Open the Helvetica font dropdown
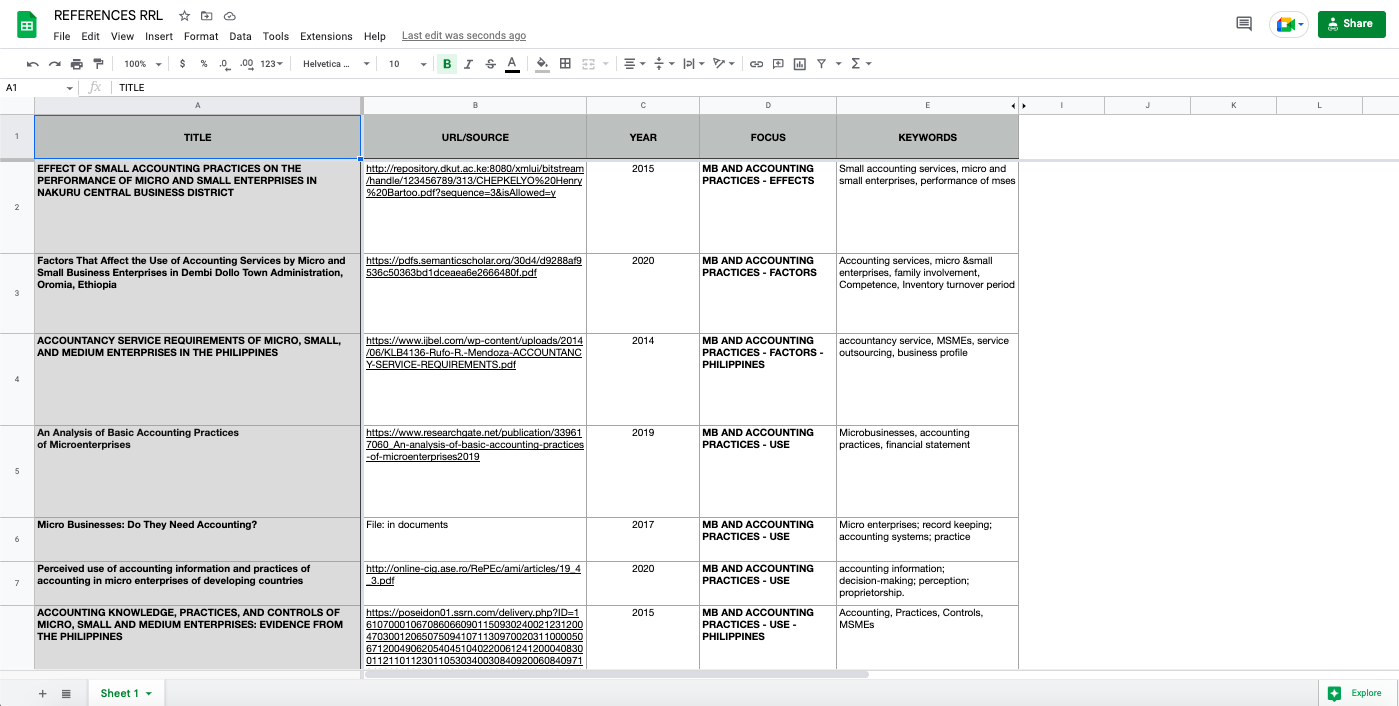 pos(336,64)
